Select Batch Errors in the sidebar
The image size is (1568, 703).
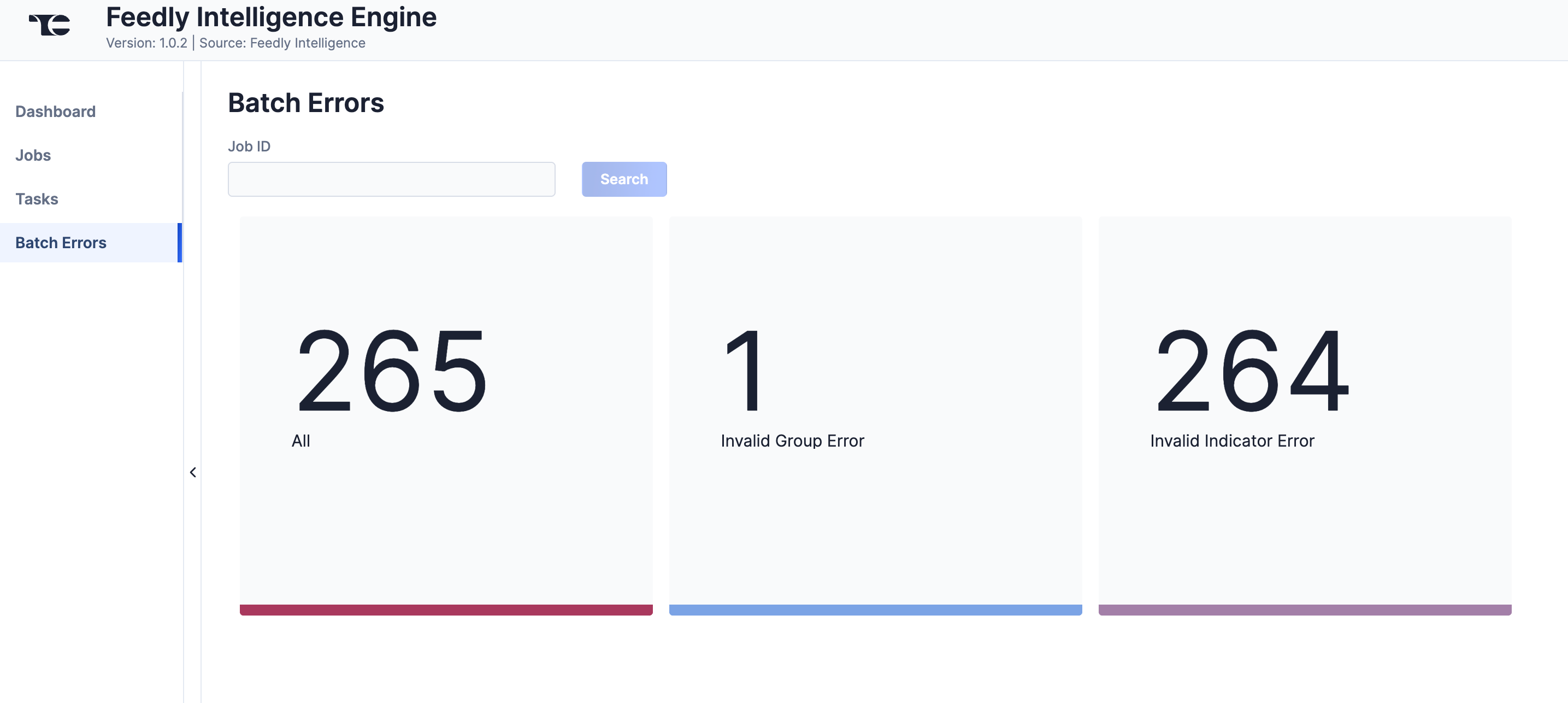pos(61,243)
